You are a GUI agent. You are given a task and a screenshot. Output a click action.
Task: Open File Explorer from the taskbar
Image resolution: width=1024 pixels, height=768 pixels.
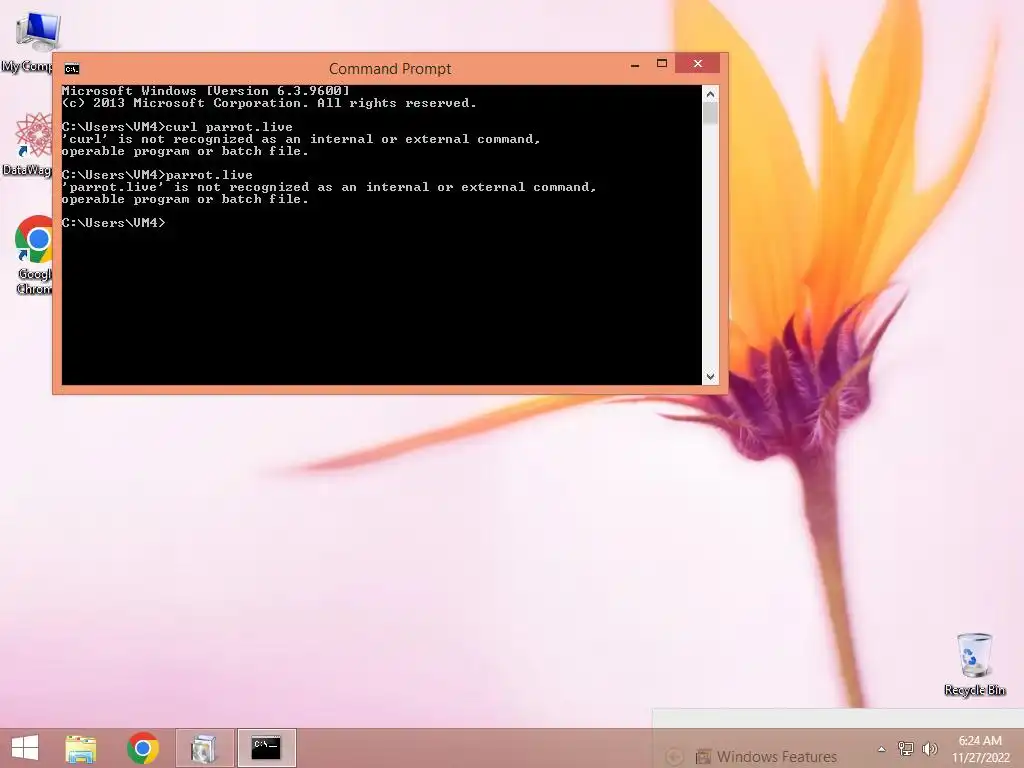pyautogui.click(x=81, y=748)
